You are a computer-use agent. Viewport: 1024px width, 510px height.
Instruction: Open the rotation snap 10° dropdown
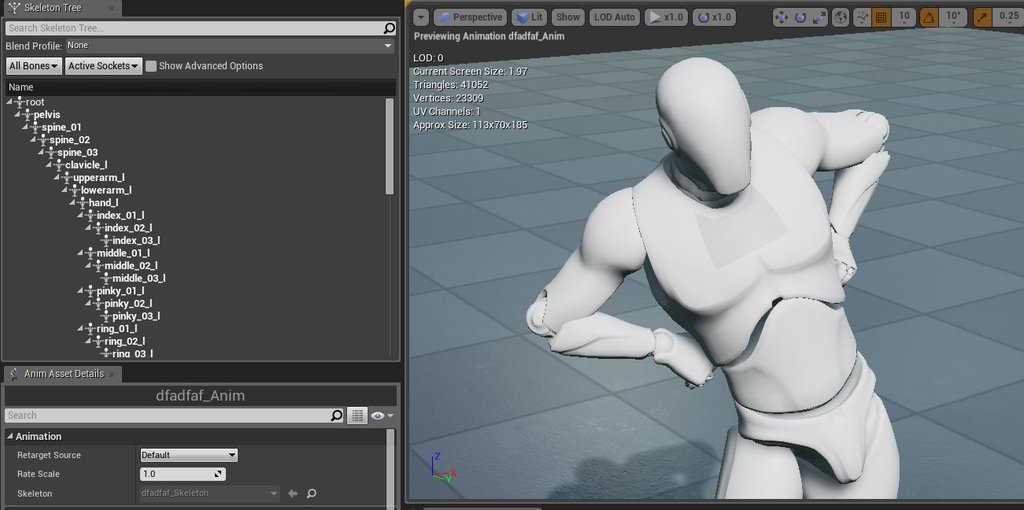pos(953,18)
